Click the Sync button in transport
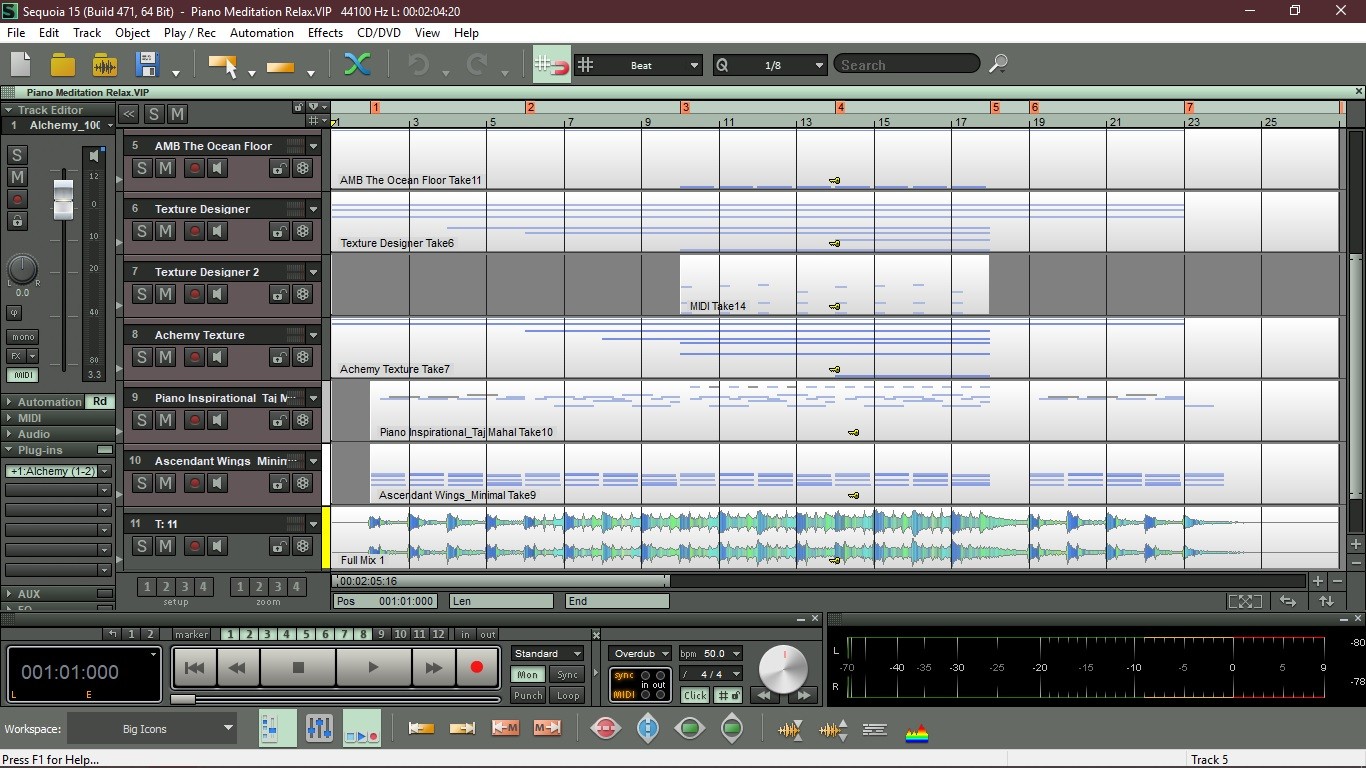Image resolution: width=1366 pixels, height=768 pixels. click(x=568, y=675)
